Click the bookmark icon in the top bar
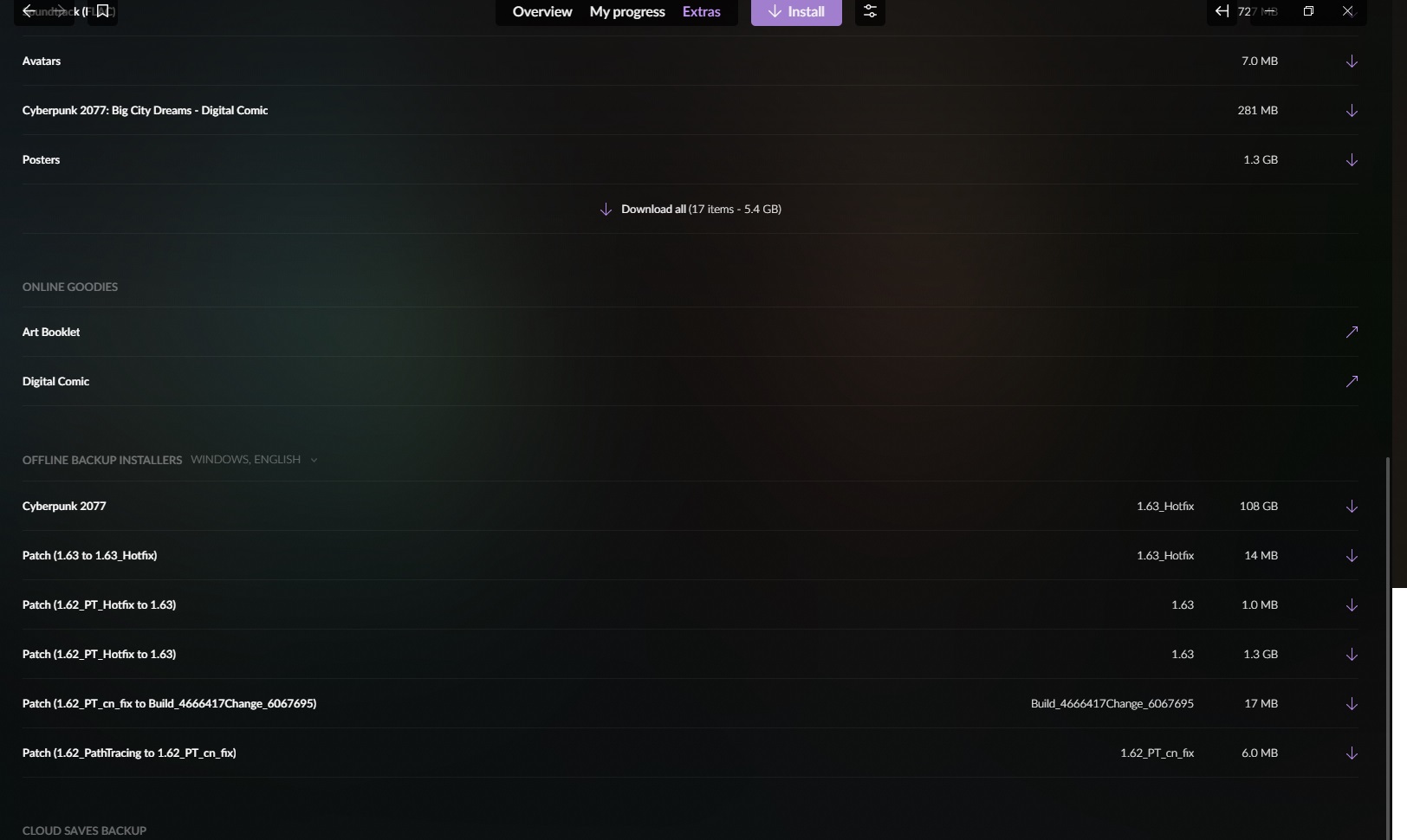 click(x=102, y=11)
